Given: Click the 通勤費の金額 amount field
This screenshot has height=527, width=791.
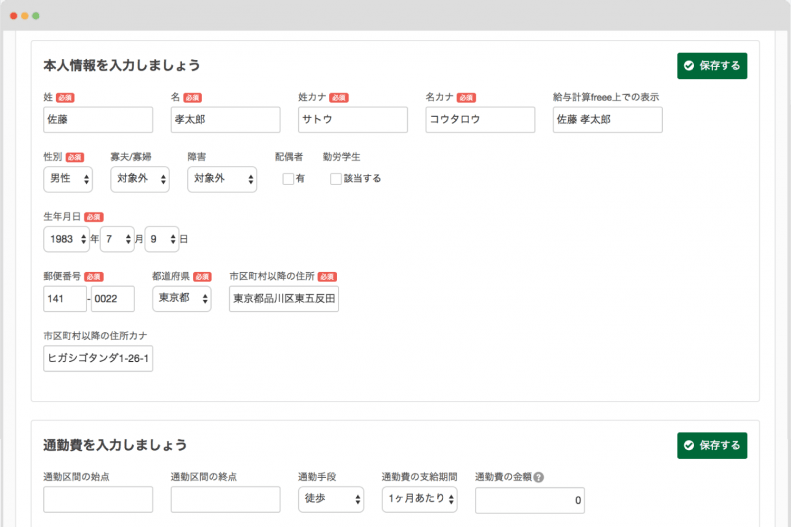Looking at the screenshot, I should 529,500.
